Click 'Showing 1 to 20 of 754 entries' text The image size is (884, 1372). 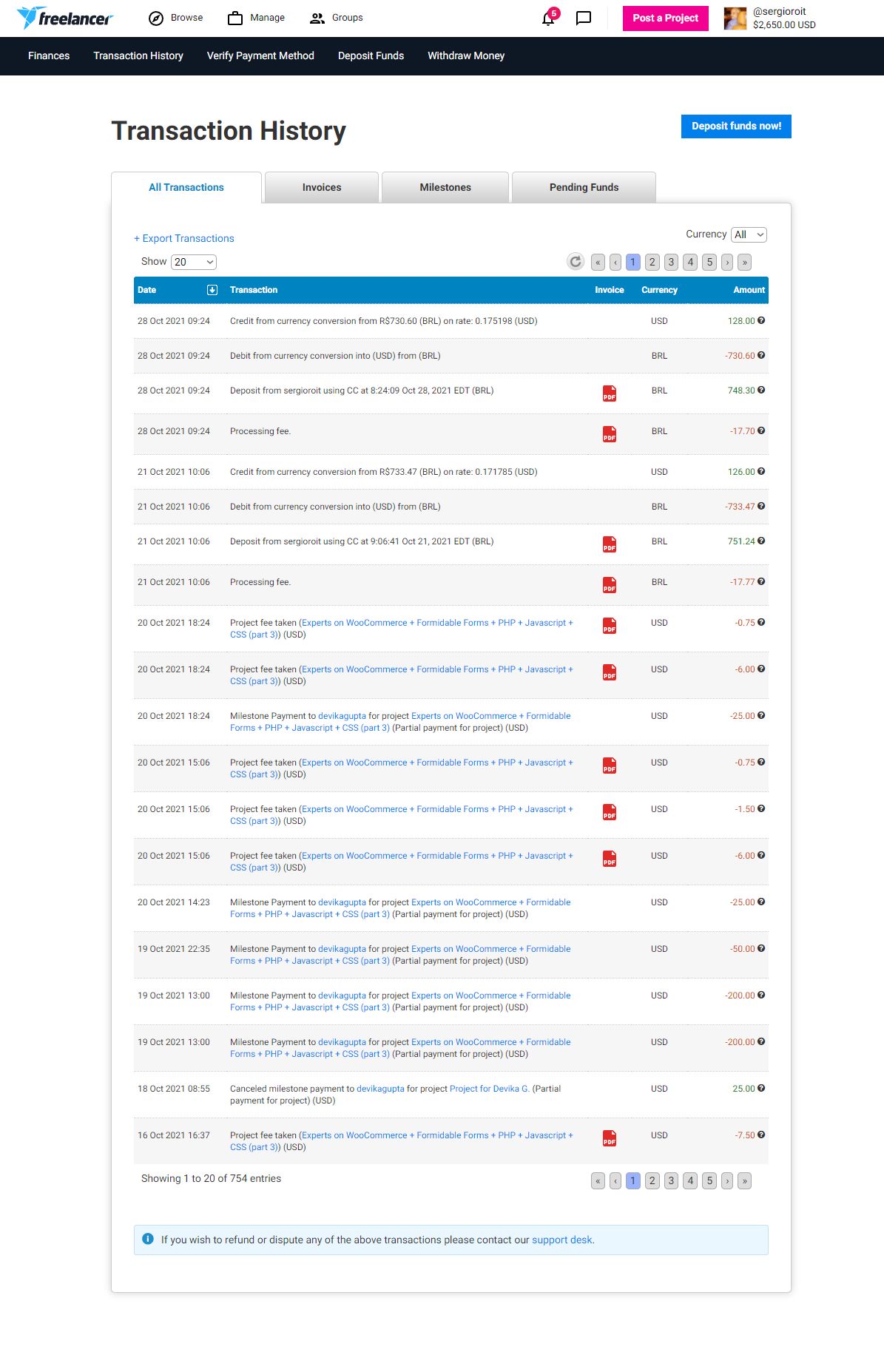coord(211,1178)
